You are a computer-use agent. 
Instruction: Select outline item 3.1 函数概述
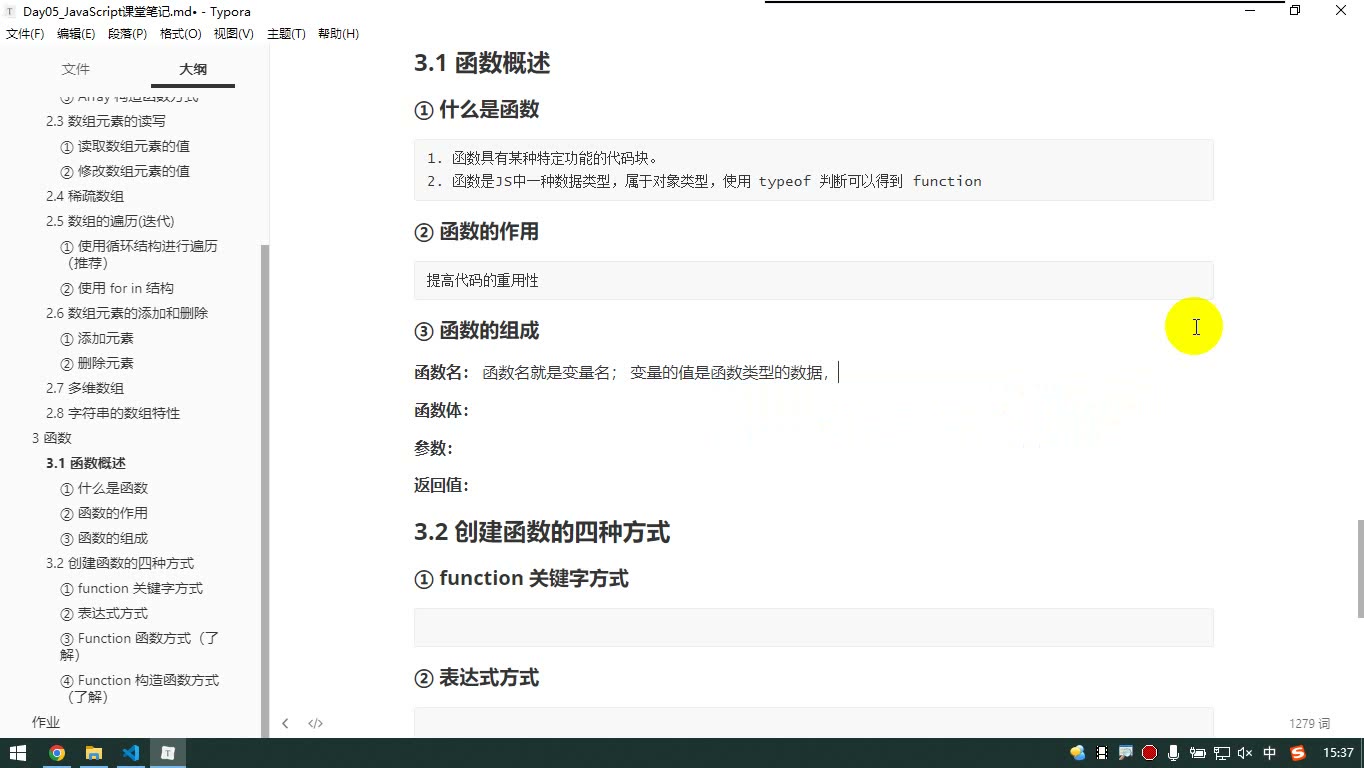(x=86, y=463)
